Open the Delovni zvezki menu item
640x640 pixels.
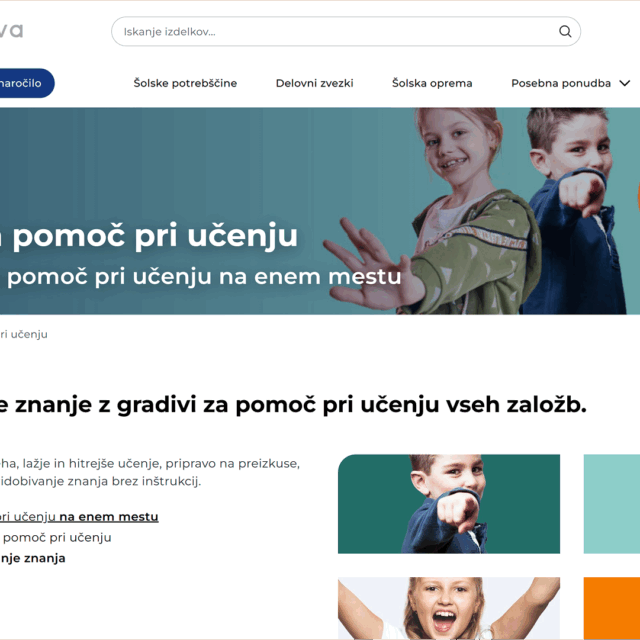click(x=314, y=83)
